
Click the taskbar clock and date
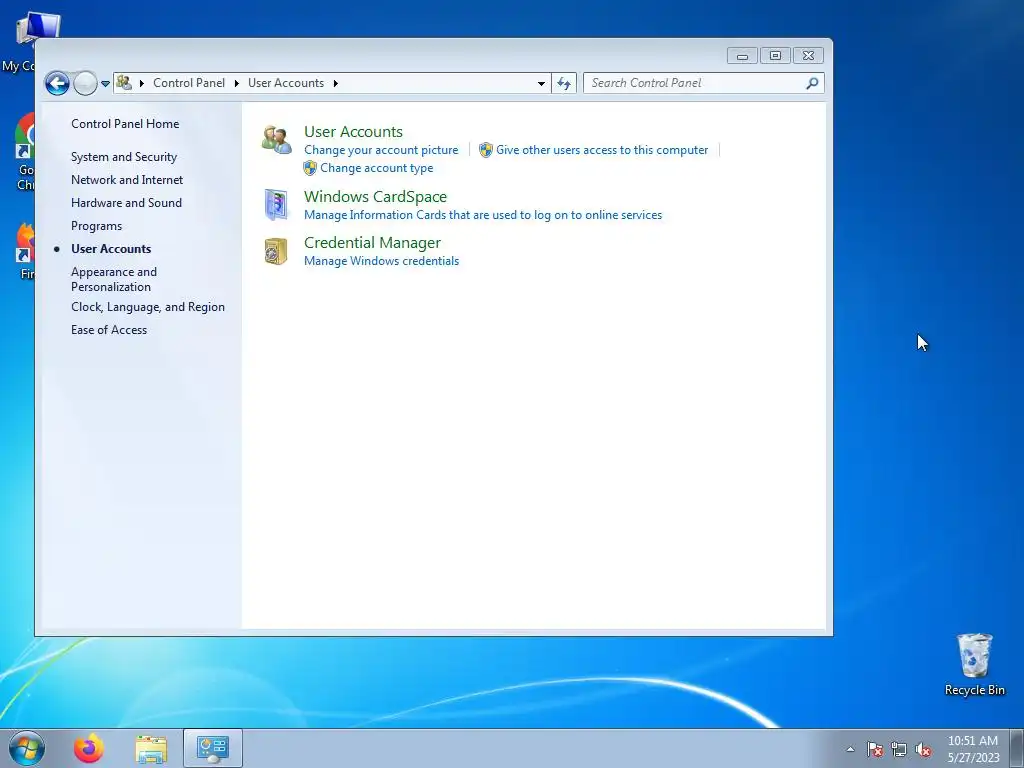tap(973, 749)
